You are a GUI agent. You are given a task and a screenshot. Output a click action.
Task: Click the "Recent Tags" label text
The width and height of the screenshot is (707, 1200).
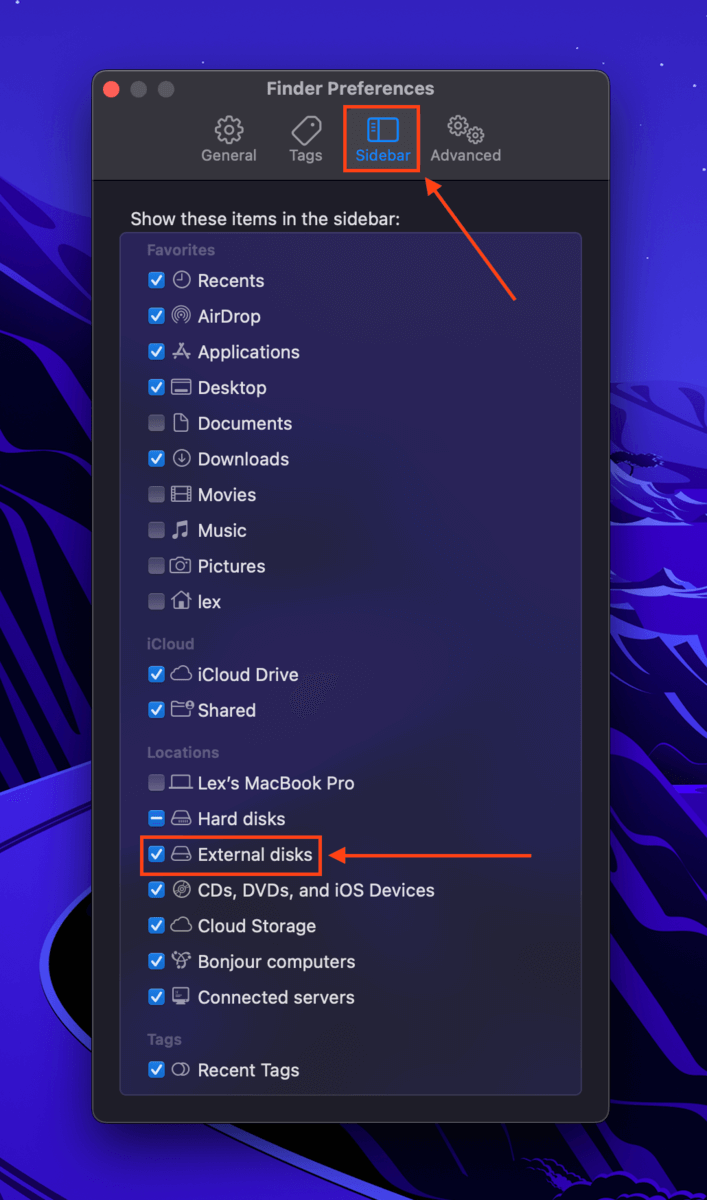click(x=249, y=1070)
